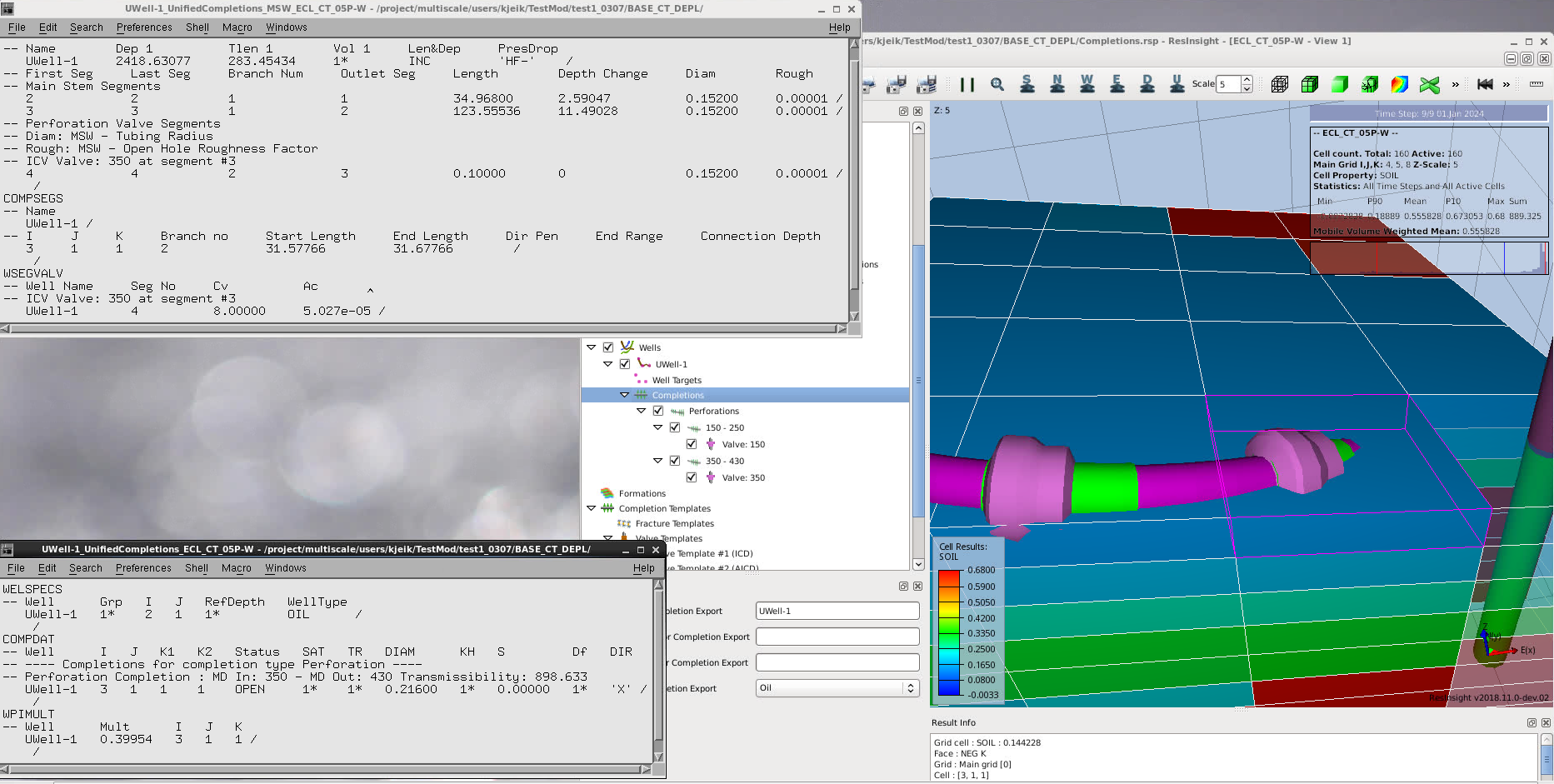Expand the hidden view toolbar items chevron
This screenshot has height=784, width=1554.
click(x=1455, y=84)
